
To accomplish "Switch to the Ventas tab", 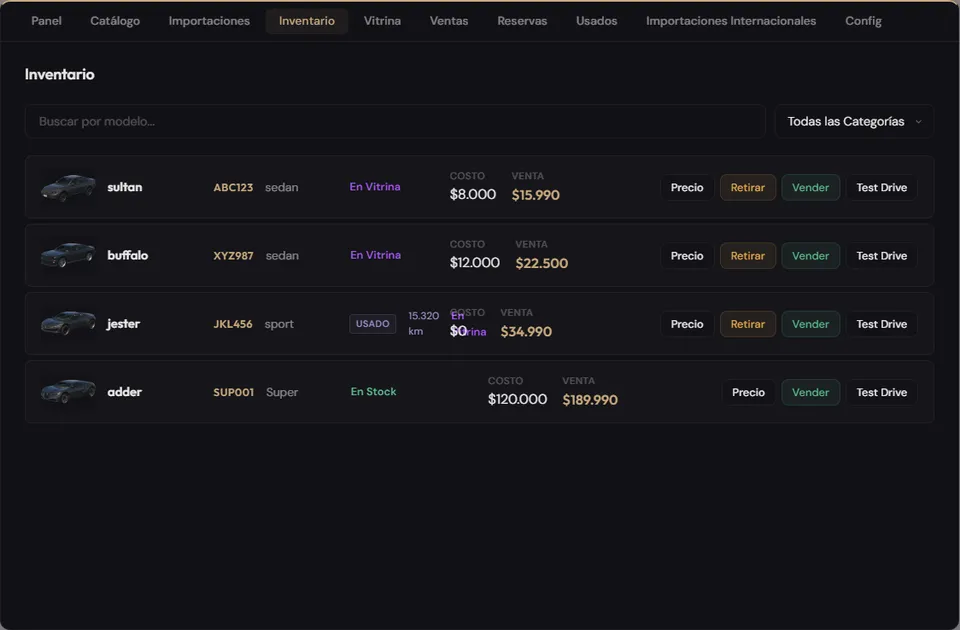I will (x=449, y=21).
